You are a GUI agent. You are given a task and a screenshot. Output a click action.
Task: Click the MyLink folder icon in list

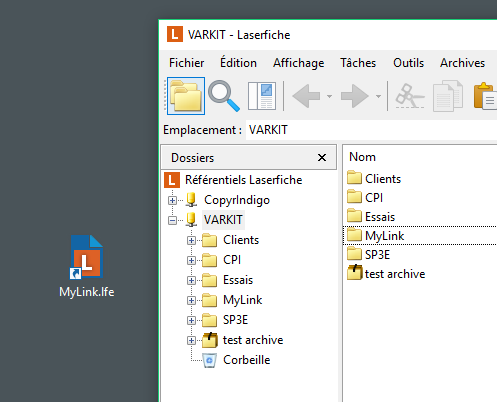(x=354, y=235)
